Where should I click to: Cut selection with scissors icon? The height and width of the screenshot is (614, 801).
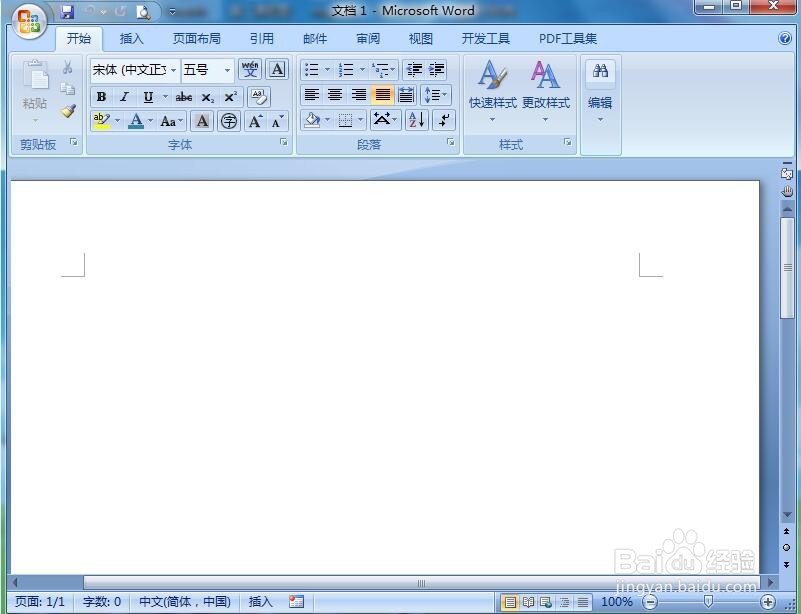tap(67, 67)
